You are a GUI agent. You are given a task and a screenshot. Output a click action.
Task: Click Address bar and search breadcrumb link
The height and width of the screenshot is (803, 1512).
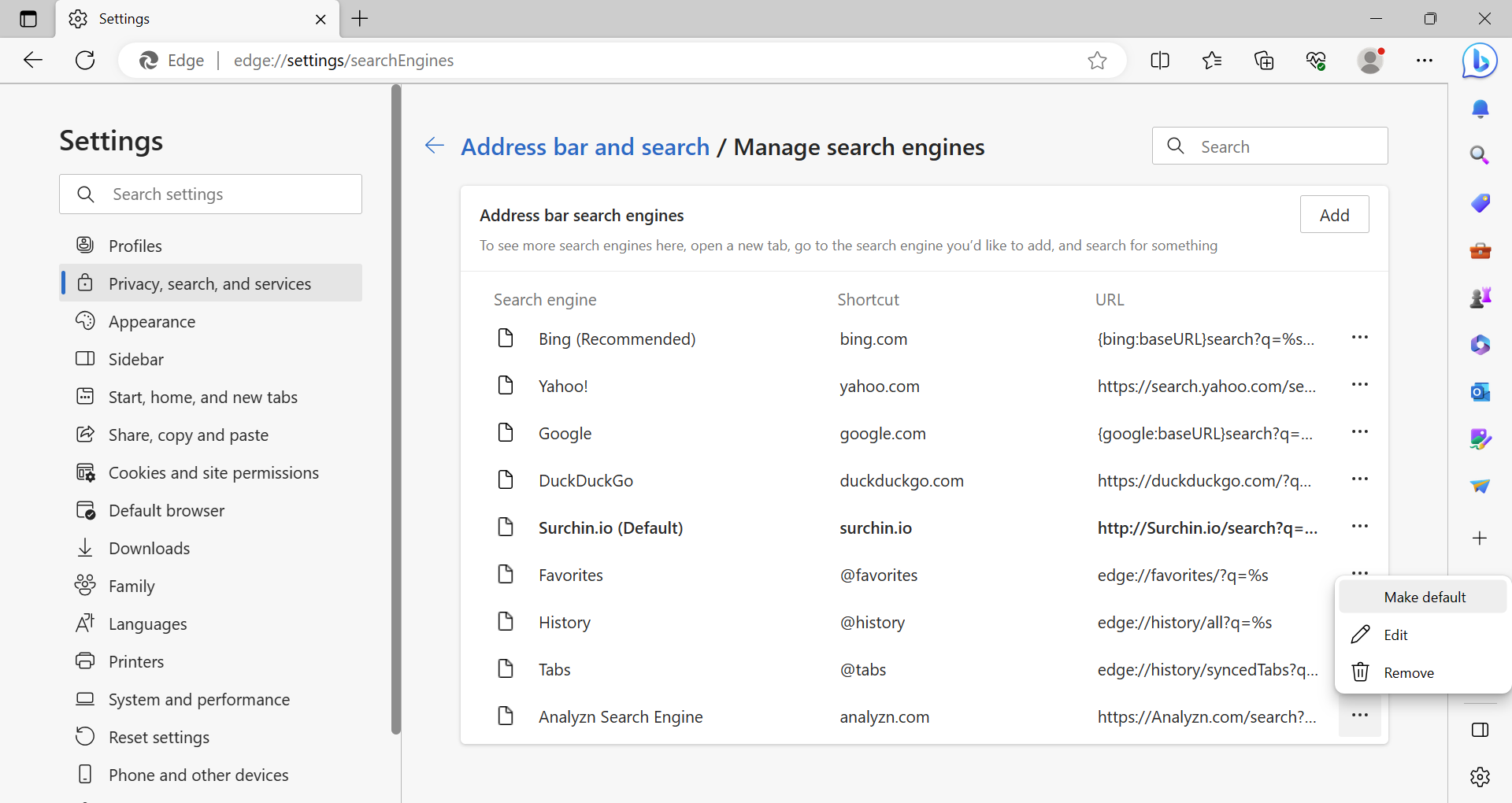(585, 147)
